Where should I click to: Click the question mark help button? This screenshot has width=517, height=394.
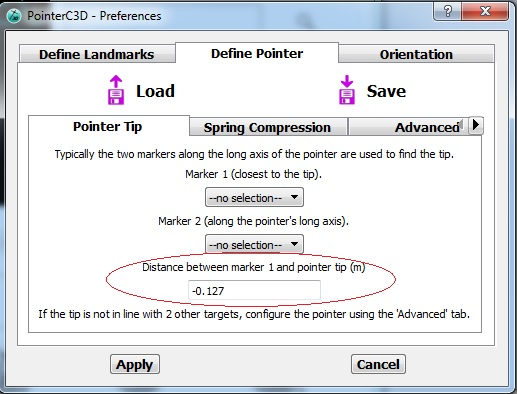click(448, 12)
